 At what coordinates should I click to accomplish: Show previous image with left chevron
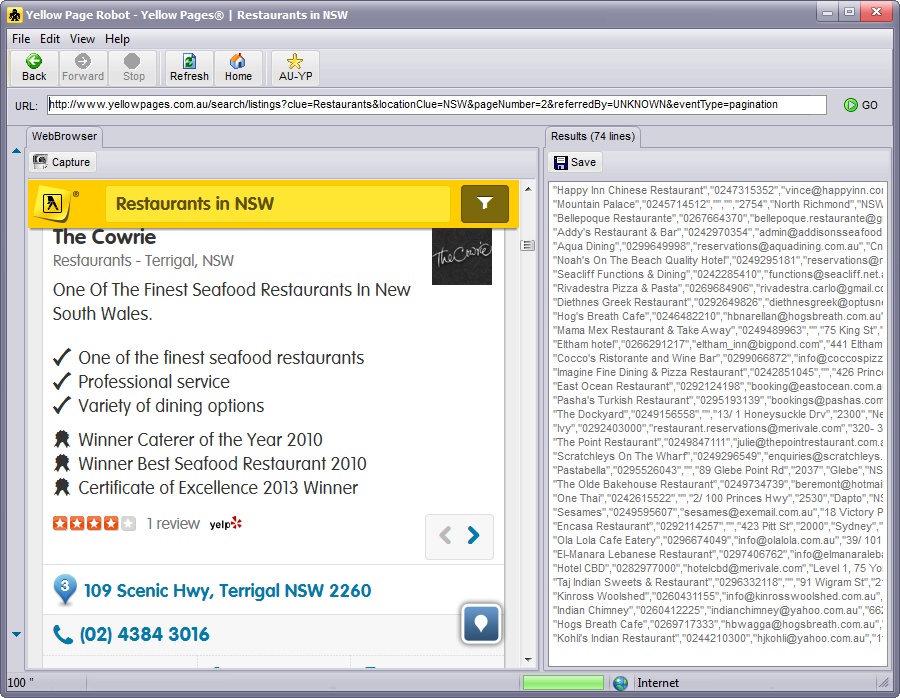click(447, 536)
